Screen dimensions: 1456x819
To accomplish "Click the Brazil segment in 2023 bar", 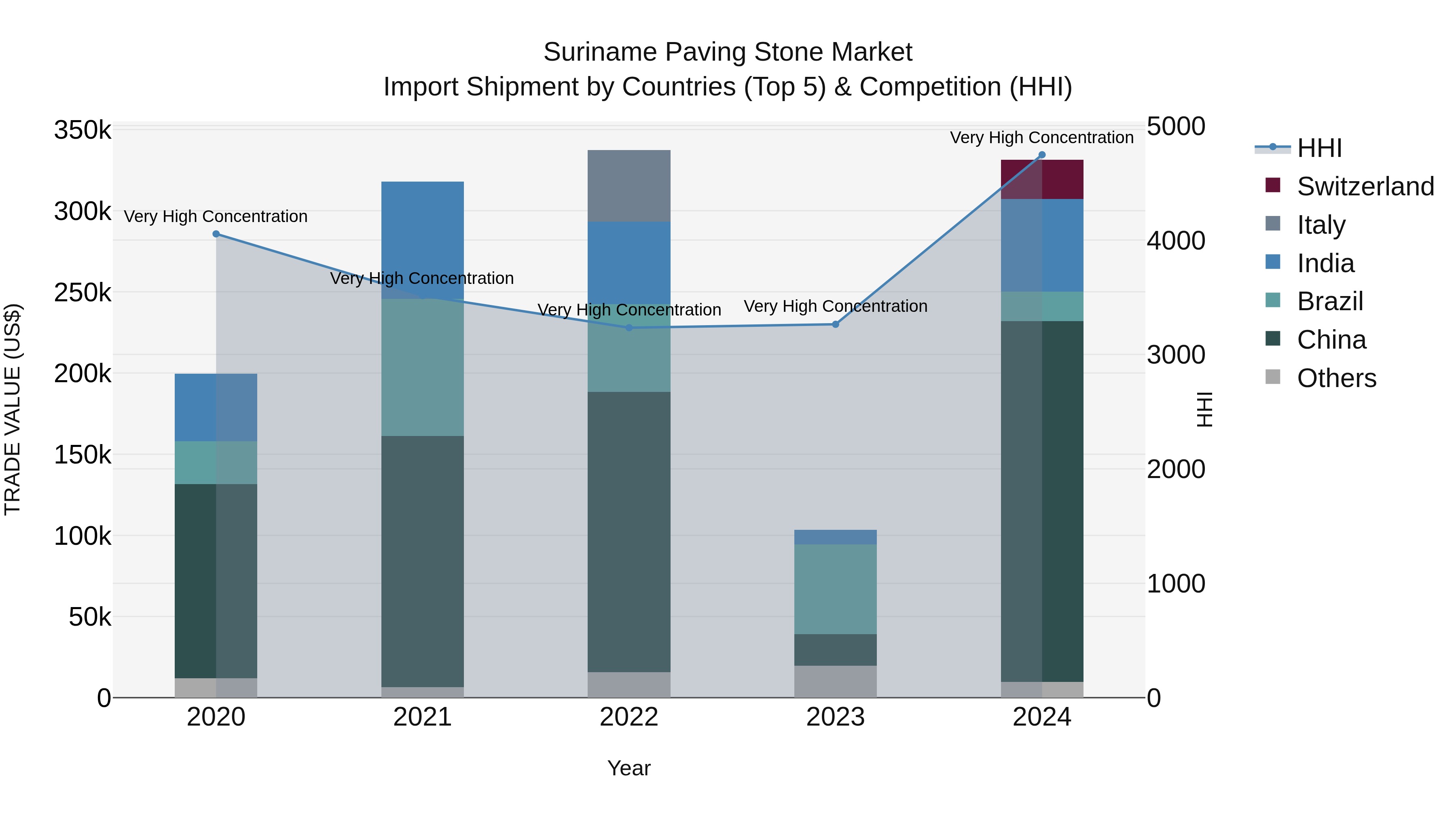I will pyautogui.click(x=836, y=590).
